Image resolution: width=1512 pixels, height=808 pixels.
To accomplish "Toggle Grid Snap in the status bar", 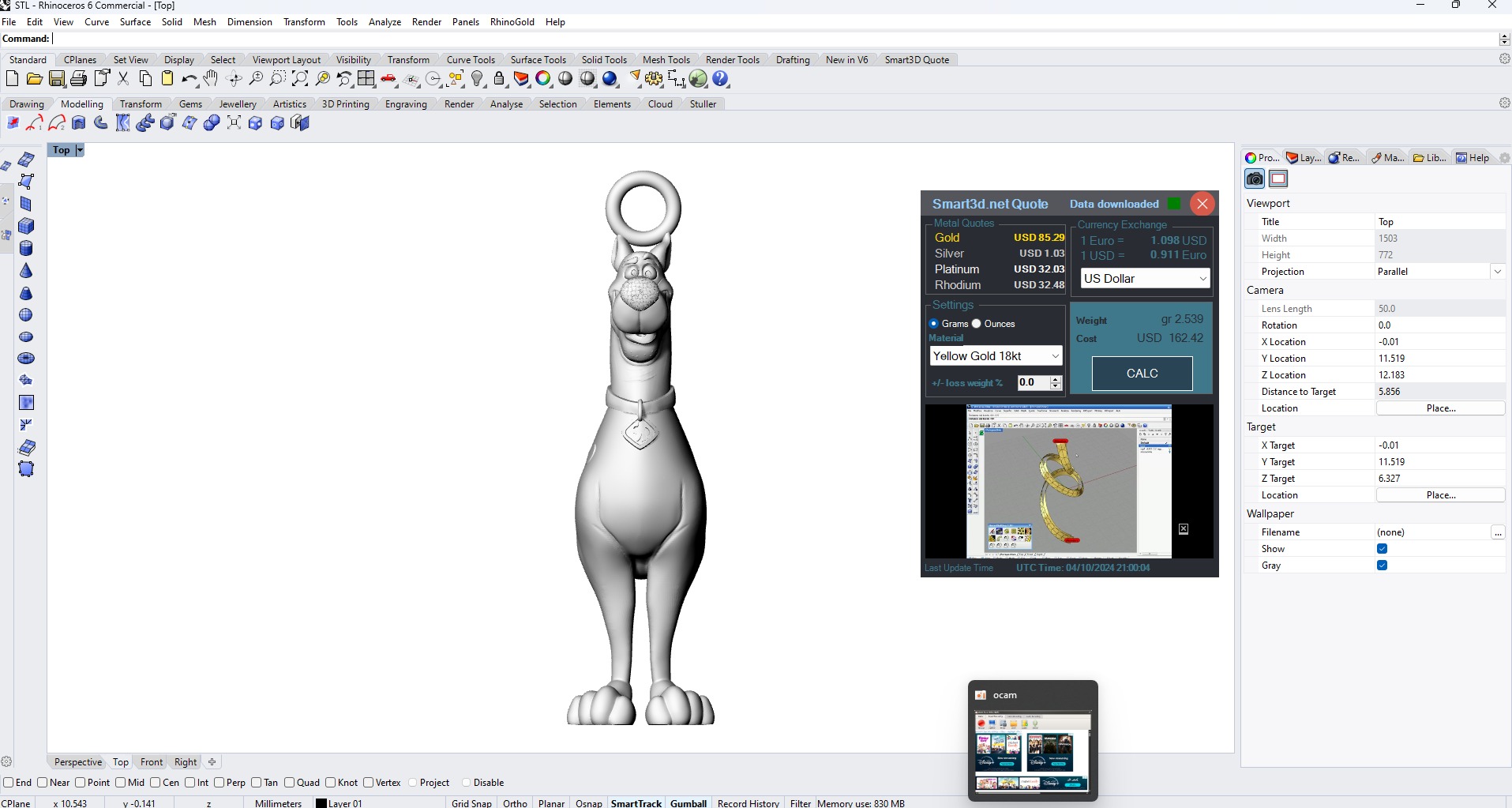I will click(x=471, y=803).
